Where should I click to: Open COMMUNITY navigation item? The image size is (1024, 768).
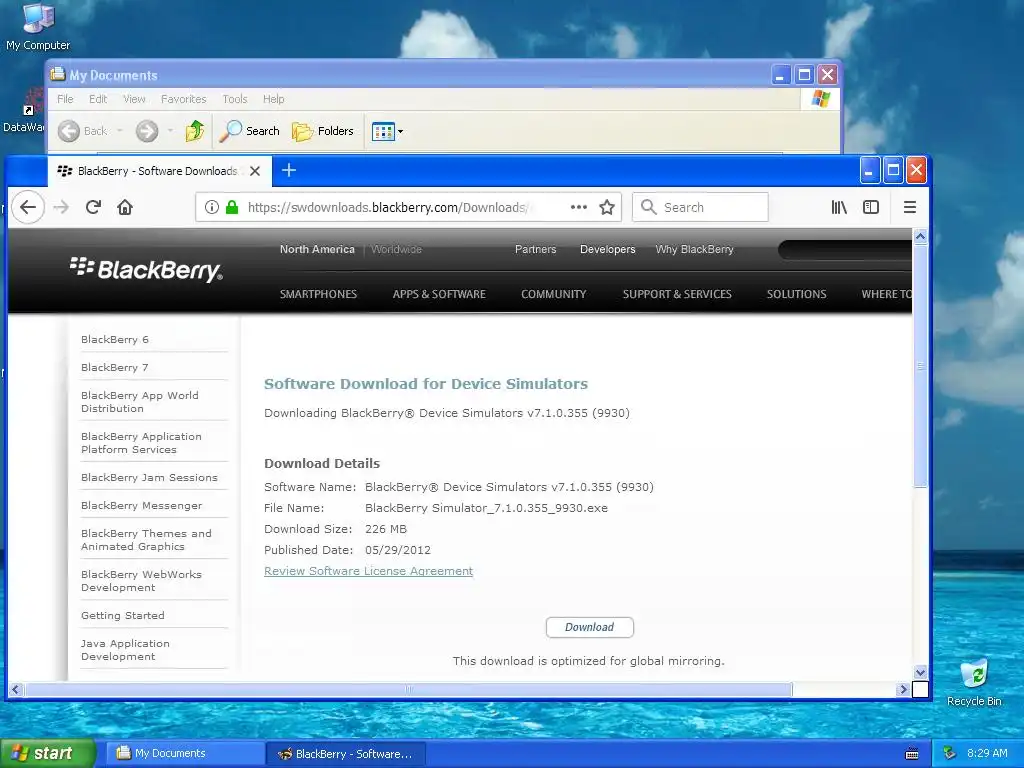tap(553, 294)
